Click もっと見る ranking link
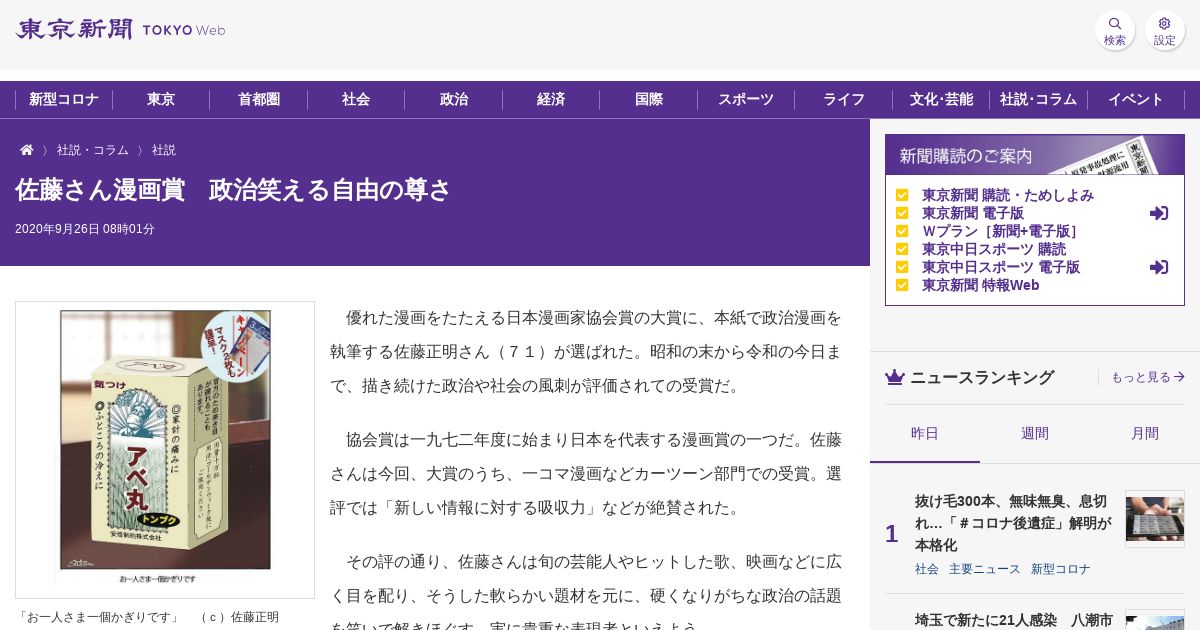This screenshot has height=630, width=1200. point(1148,377)
